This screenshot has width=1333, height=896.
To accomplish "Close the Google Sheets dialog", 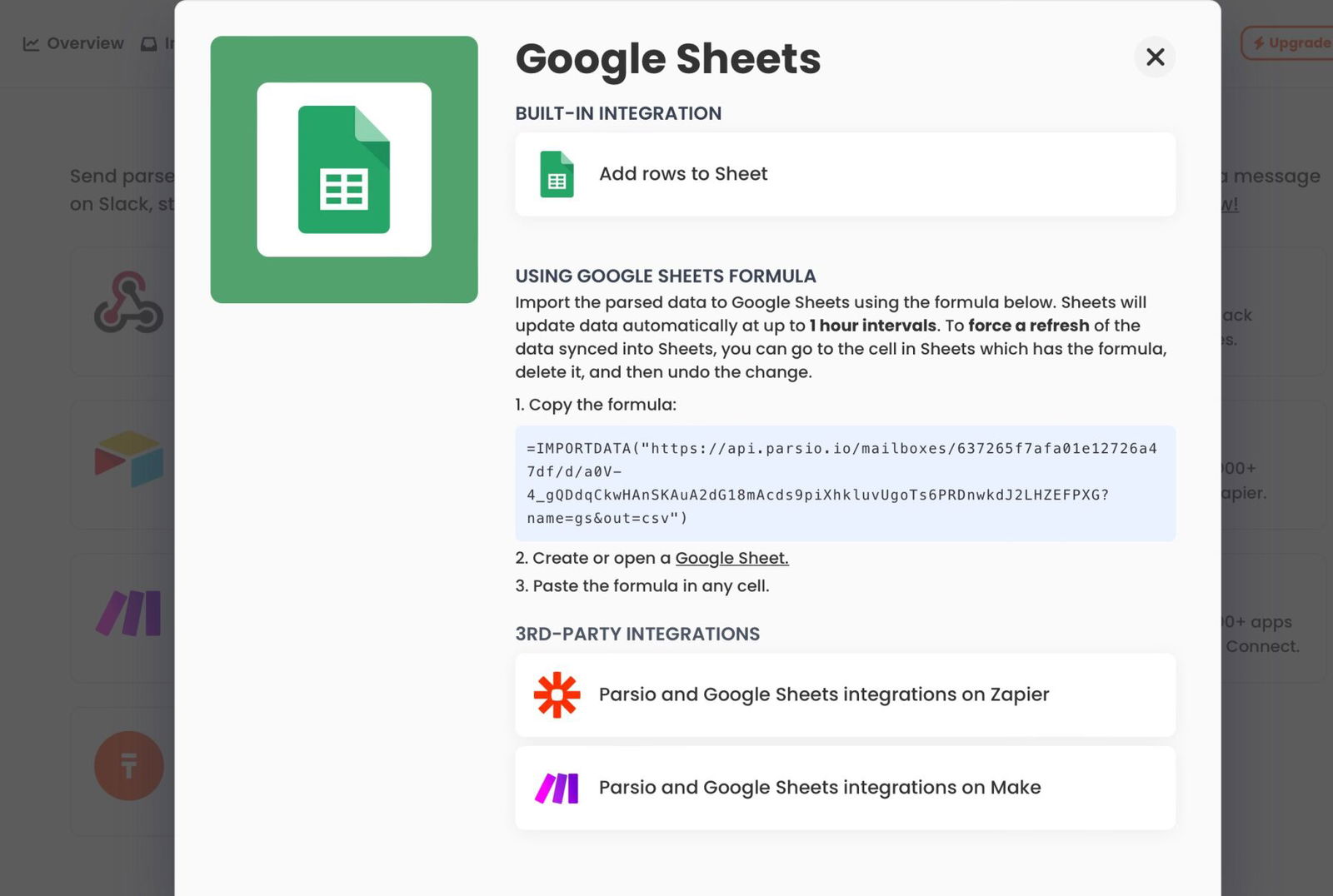I will tap(1155, 57).
